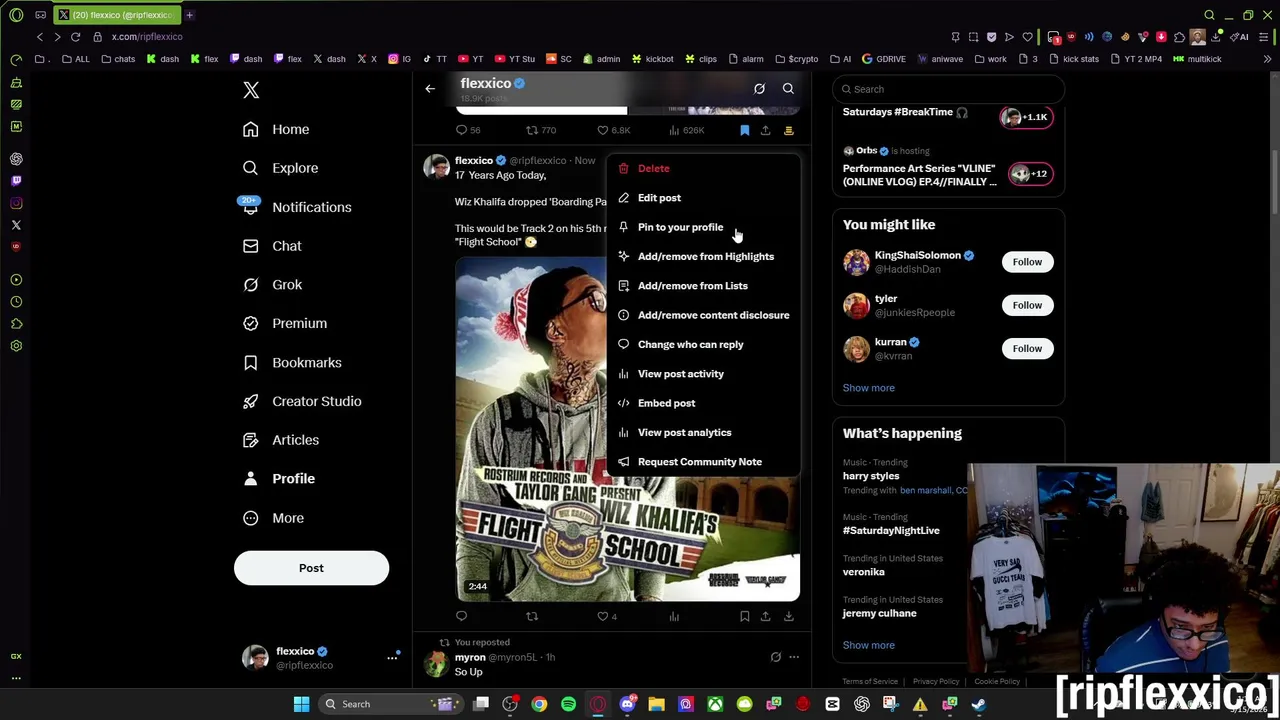This screenshot has height=720, width=1280.
Task: Share the top post via upload icon
Action: pos(765,130)
